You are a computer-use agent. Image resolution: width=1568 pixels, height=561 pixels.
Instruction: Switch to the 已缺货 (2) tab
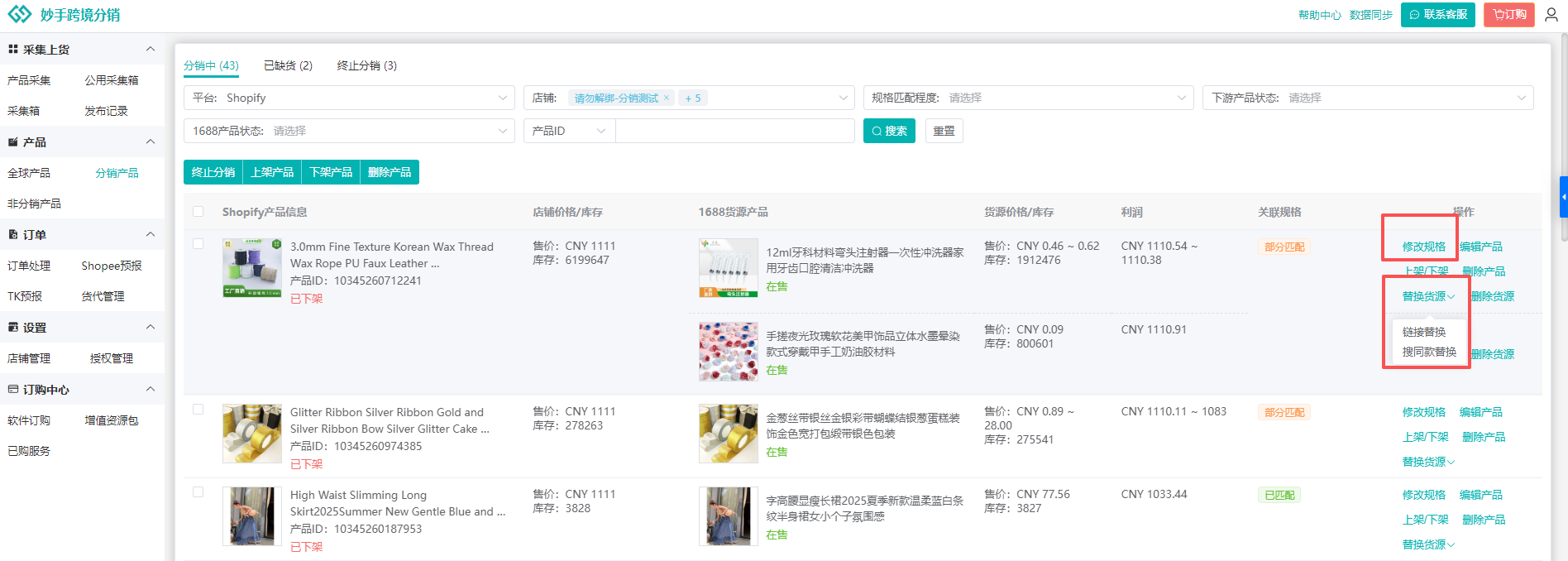point(288,65)
